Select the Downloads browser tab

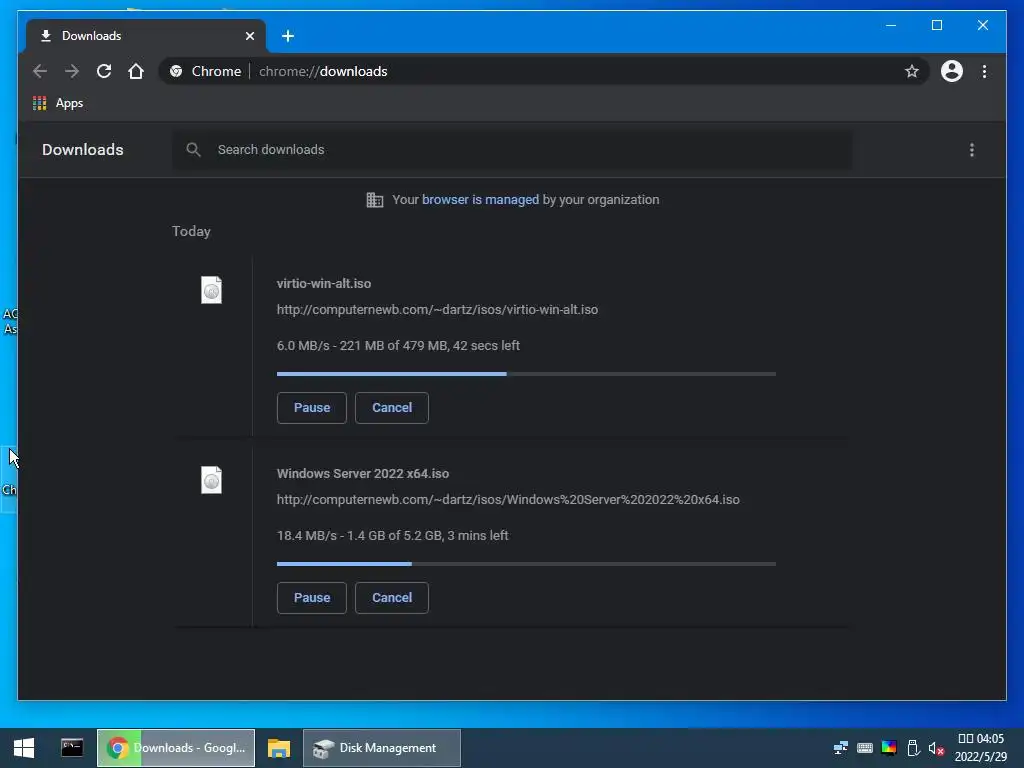[x=146, y=36]
